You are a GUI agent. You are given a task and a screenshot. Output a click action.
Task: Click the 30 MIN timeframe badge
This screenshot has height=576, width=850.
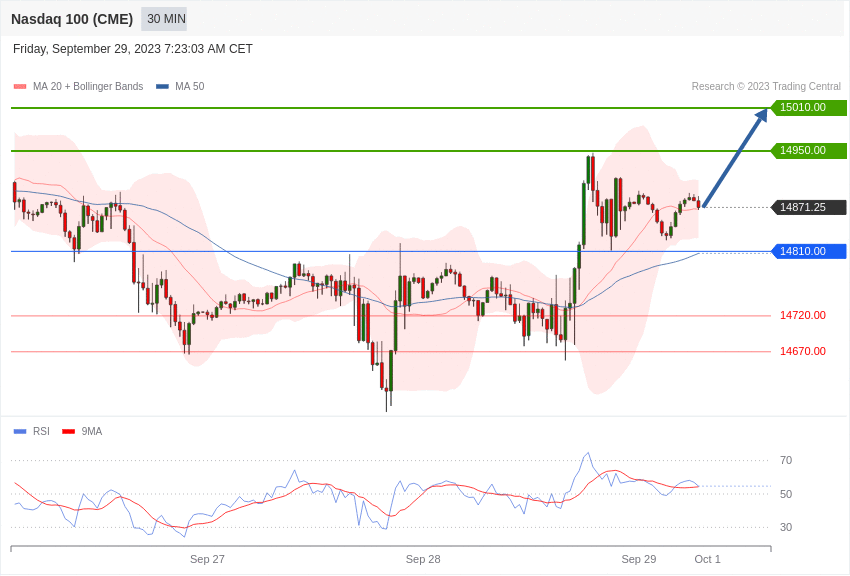(164, 19)
